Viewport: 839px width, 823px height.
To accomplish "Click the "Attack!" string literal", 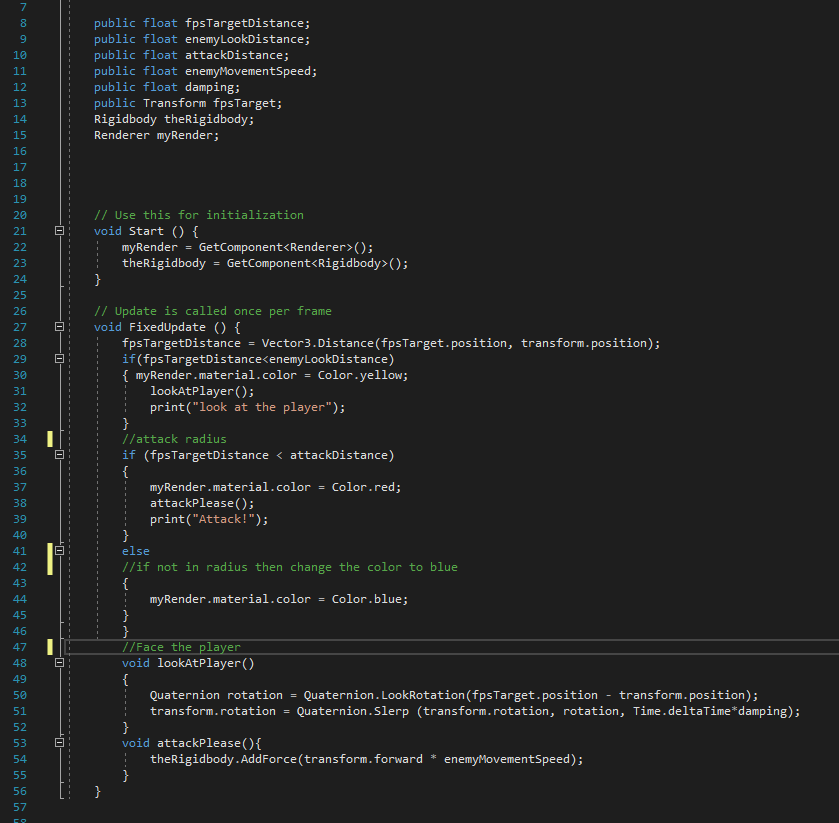I will (x=223, y=519).
